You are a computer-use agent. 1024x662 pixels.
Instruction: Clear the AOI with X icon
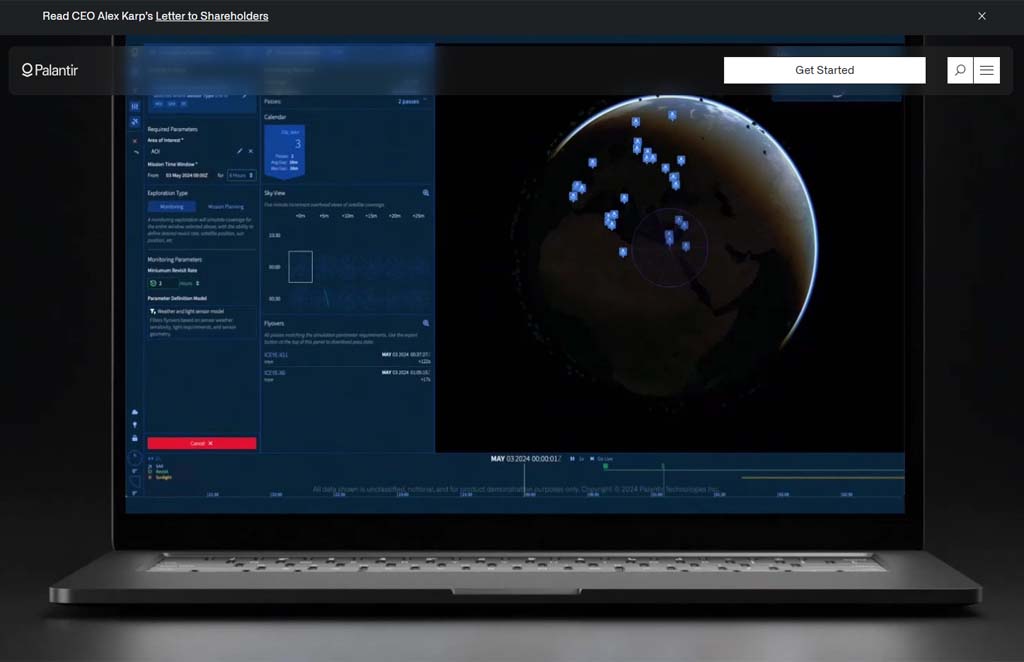[x=250, y=151]
